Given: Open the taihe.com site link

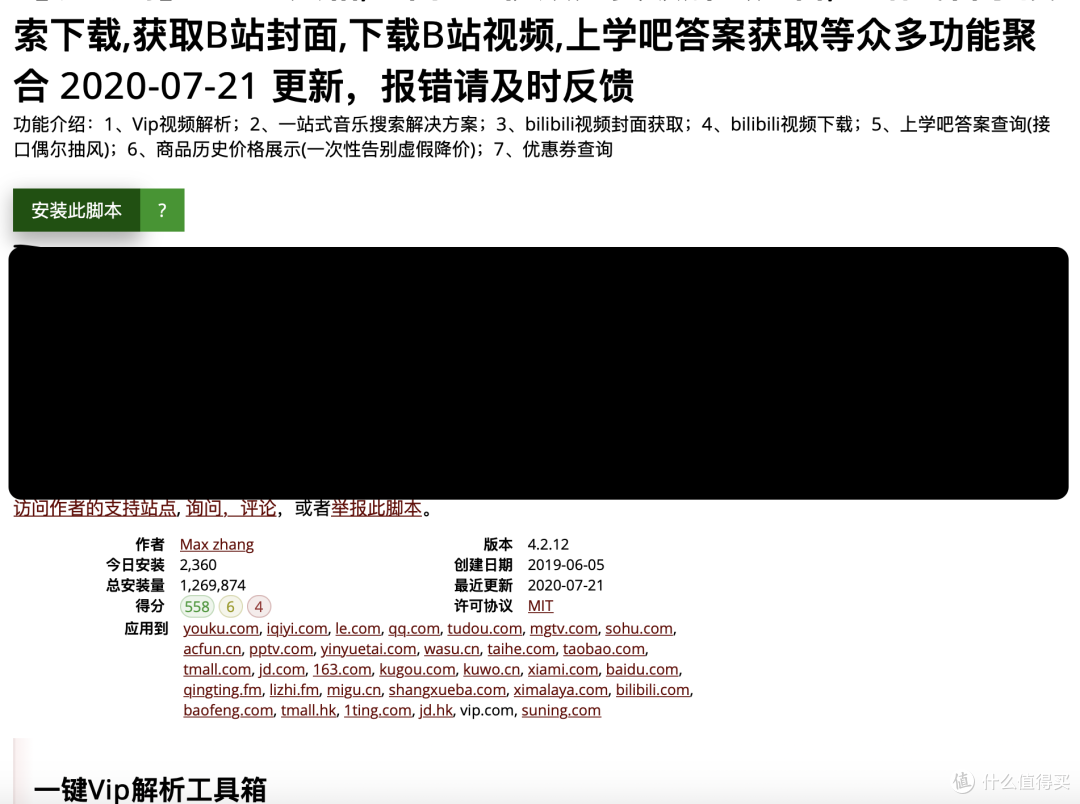Looking at the screenshot, I should [521, 649].
